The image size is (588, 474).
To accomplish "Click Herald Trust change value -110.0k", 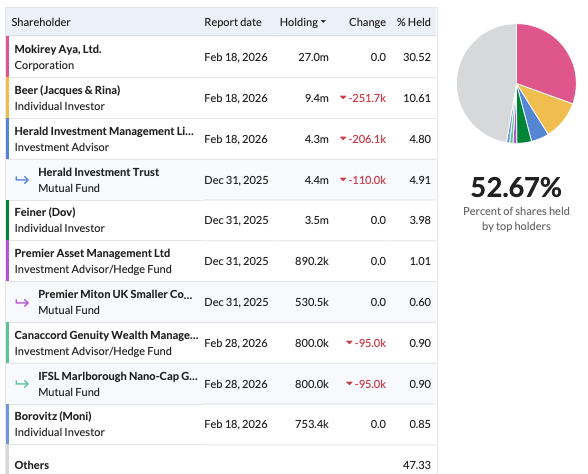I will (x=363, y=180).
